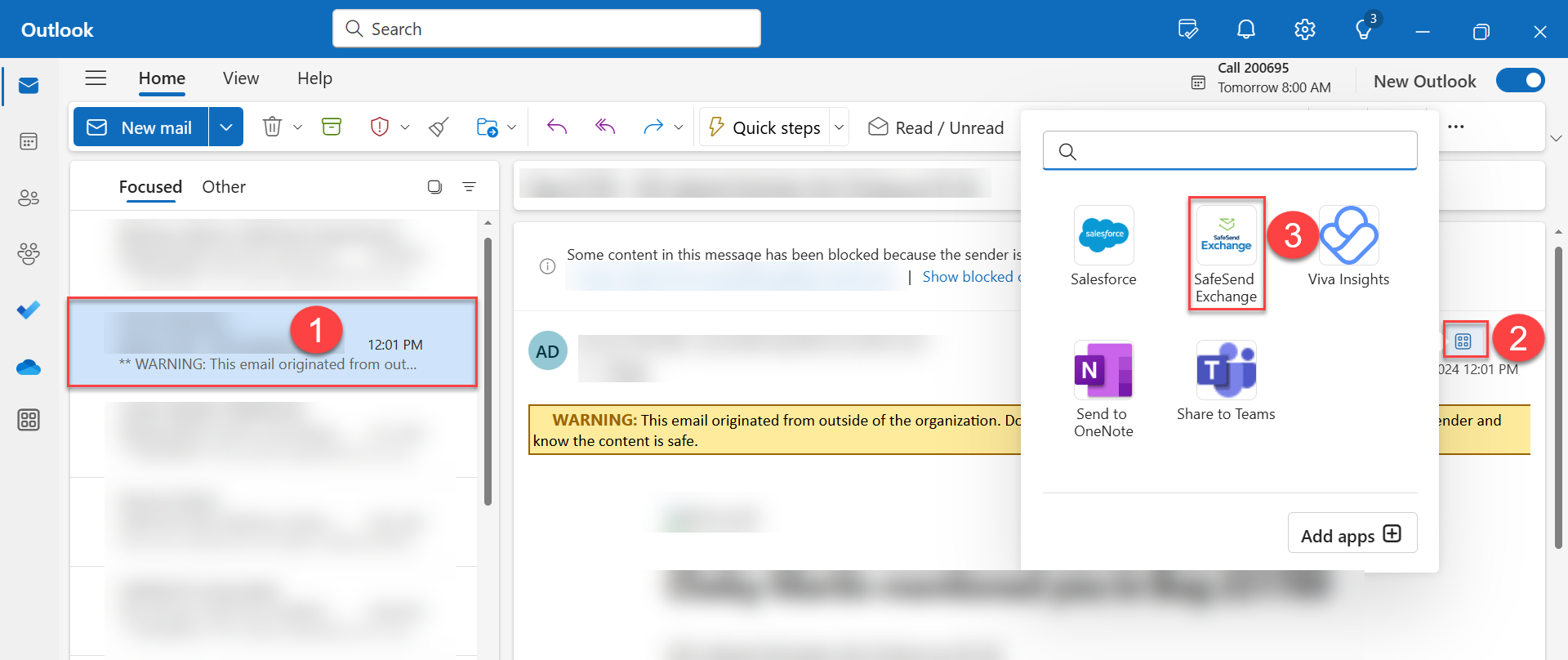Click the AD sender avatar
This screenshot has height=660, width=1568.
[x=548, y=351]
